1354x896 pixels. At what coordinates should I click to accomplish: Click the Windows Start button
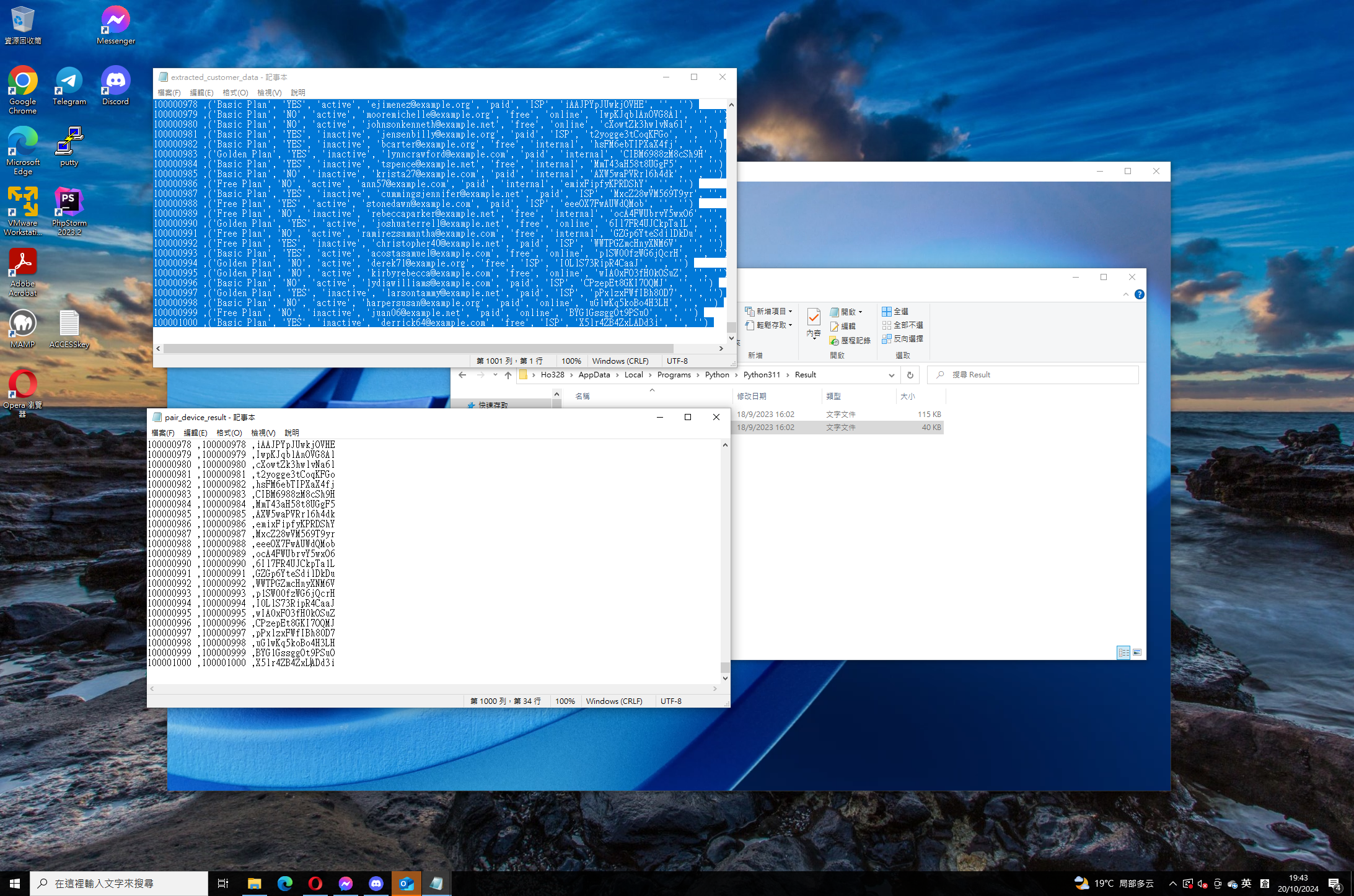coord(15,884)
